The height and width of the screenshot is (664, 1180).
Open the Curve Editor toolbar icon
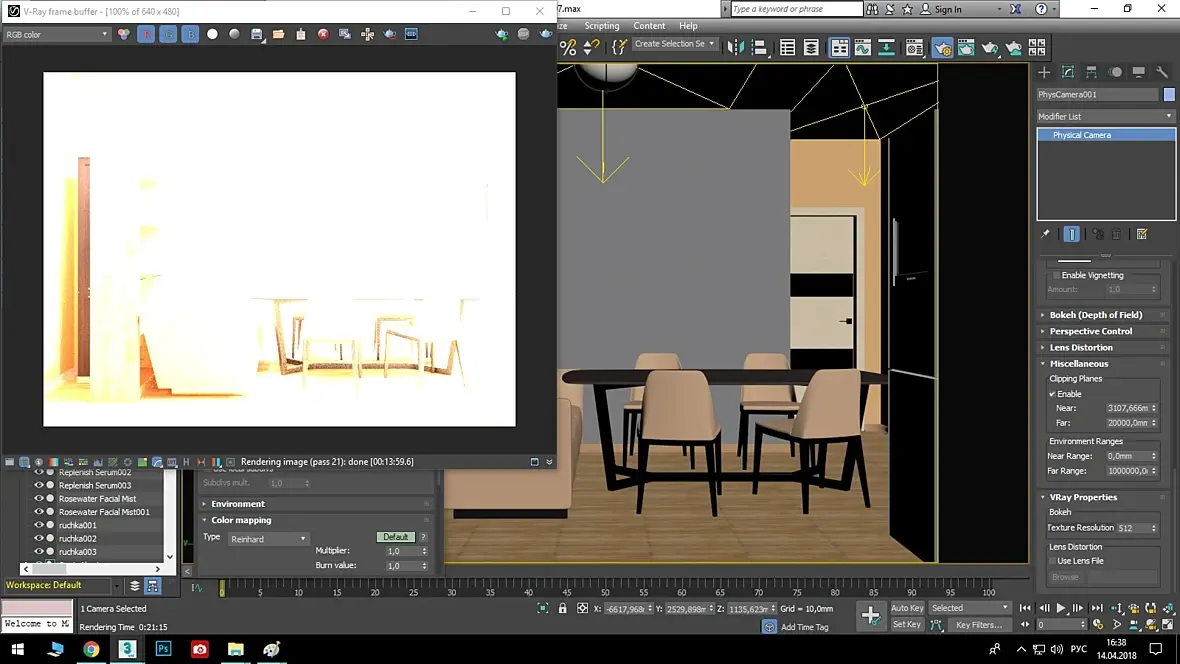[862, 48]
